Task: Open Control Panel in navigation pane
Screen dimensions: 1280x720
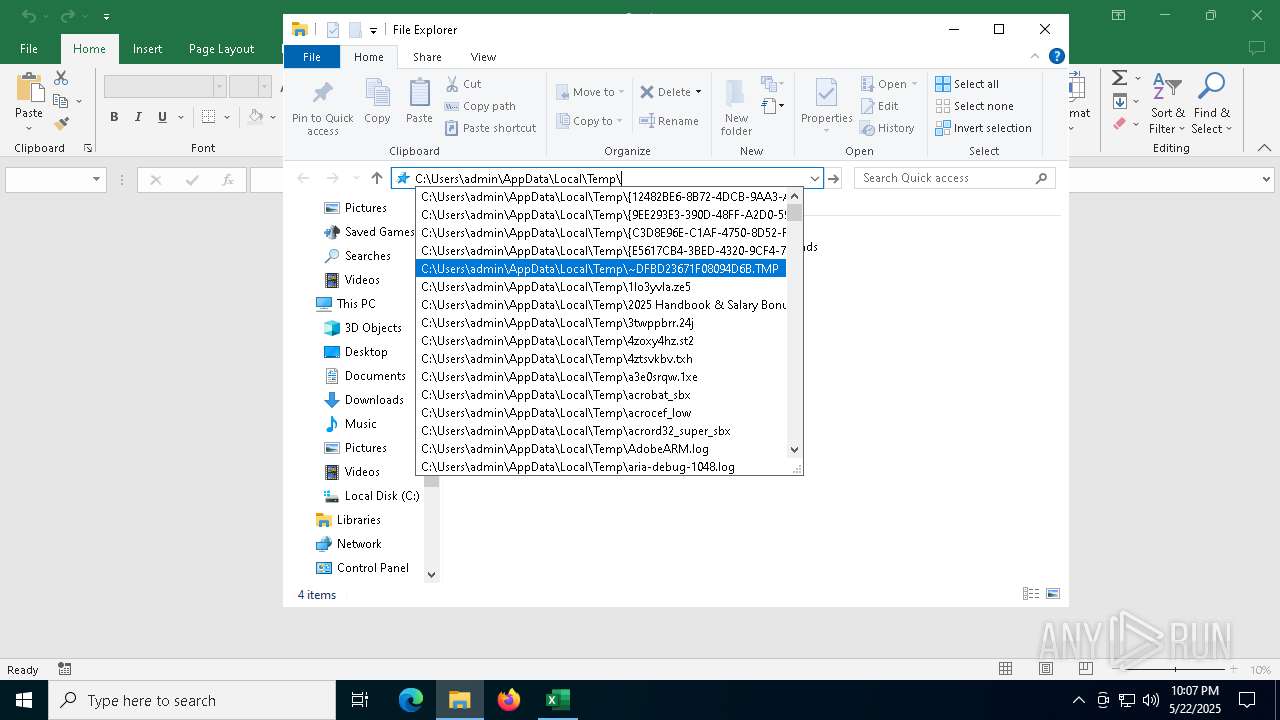Action: (372, 568)
